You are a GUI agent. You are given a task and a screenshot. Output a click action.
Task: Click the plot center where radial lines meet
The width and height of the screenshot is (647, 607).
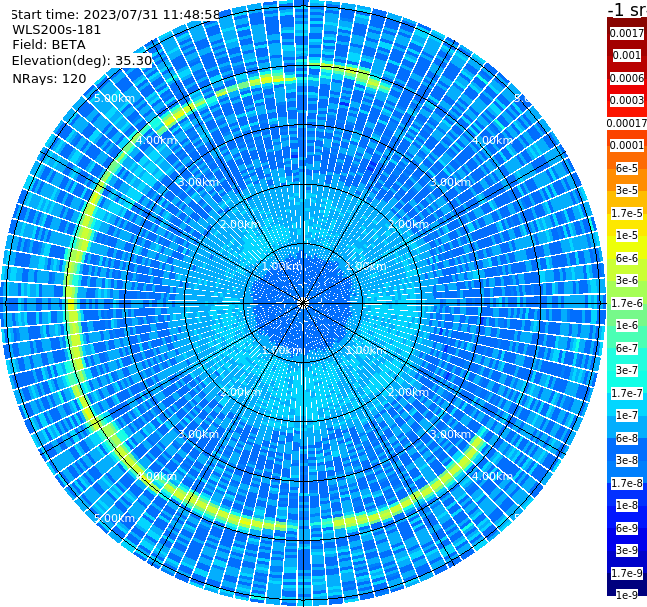[303, 304]
